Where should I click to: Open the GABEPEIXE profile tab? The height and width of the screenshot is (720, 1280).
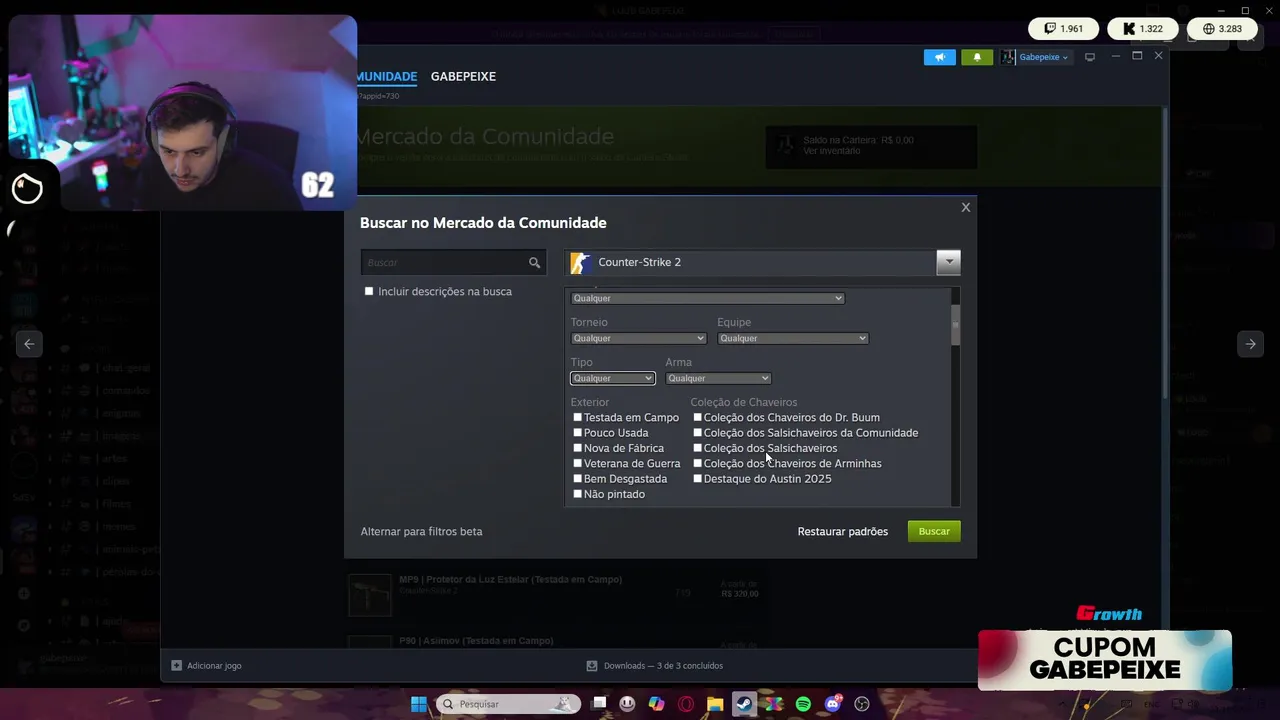[x=463, y=76]
